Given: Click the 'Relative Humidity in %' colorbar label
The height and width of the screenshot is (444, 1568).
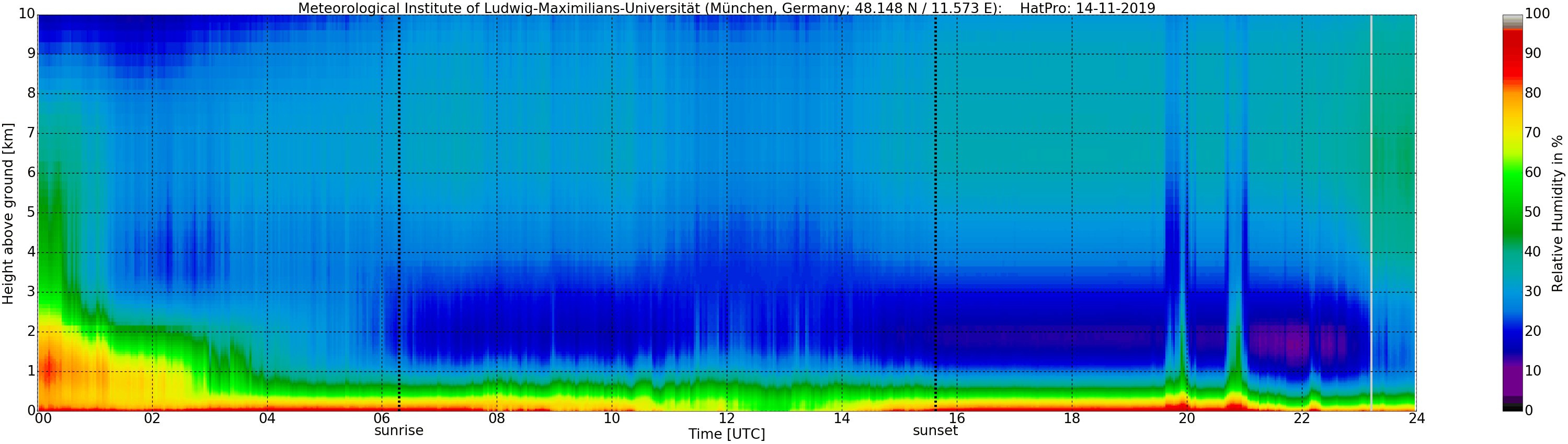Looking at the screenshot, I should (1557, 214).
